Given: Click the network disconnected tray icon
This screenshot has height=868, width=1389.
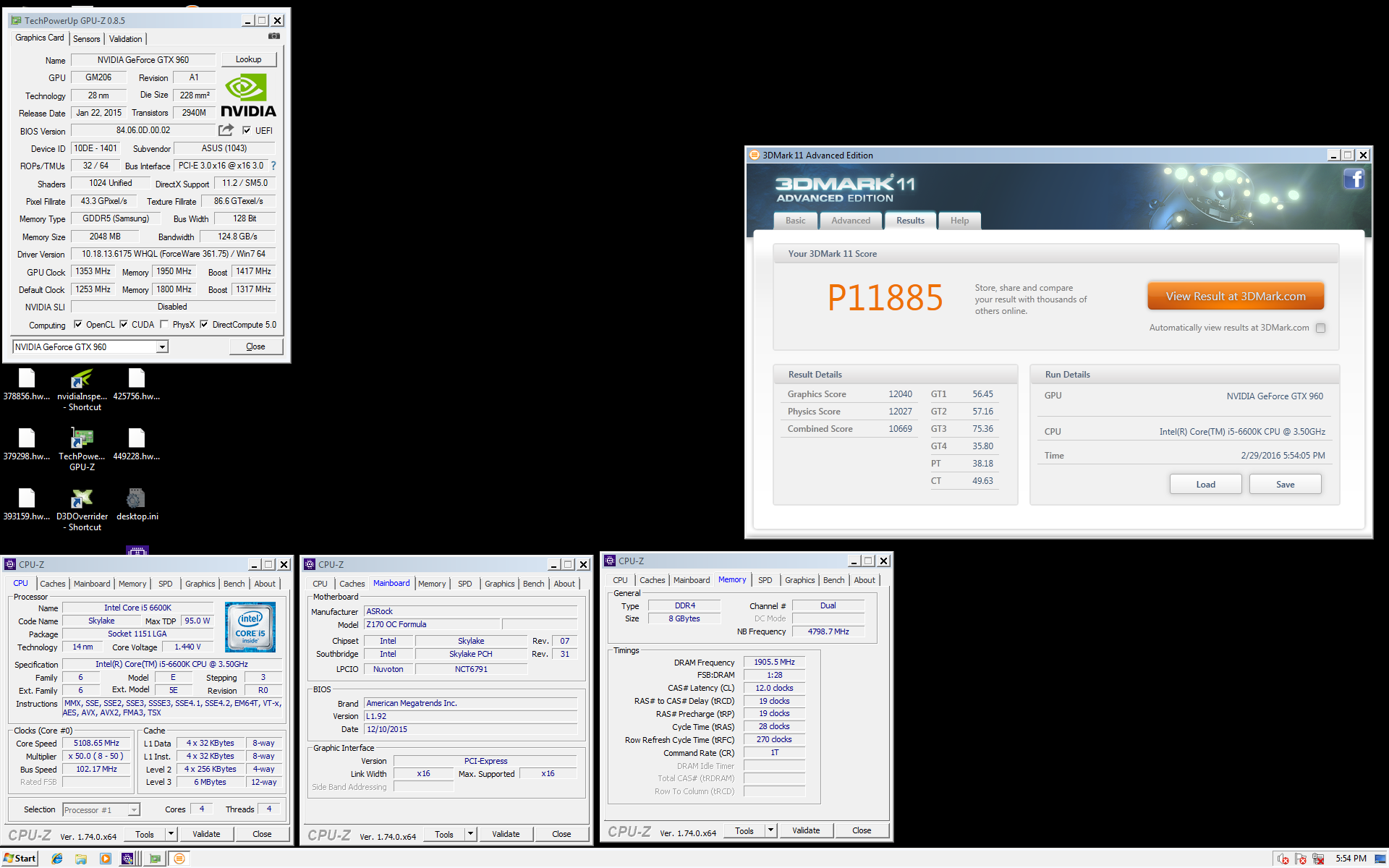Looking at the screenshot, I should pos(1318,859).
